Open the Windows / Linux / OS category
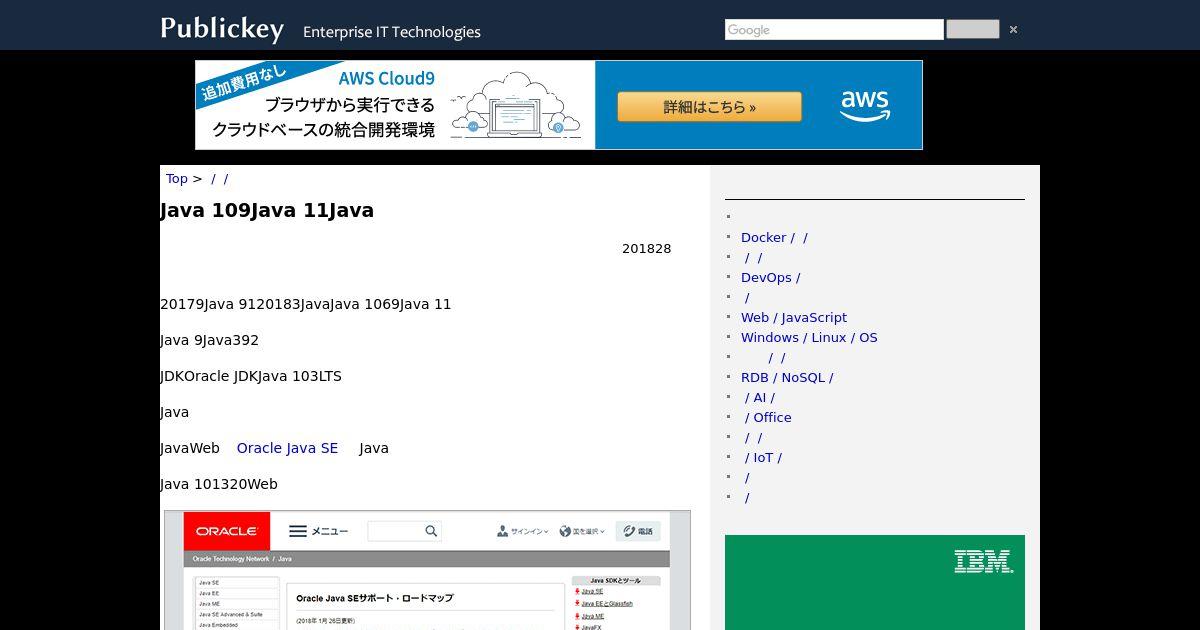This screenshot has width=1200, height=630. [809, 337]
